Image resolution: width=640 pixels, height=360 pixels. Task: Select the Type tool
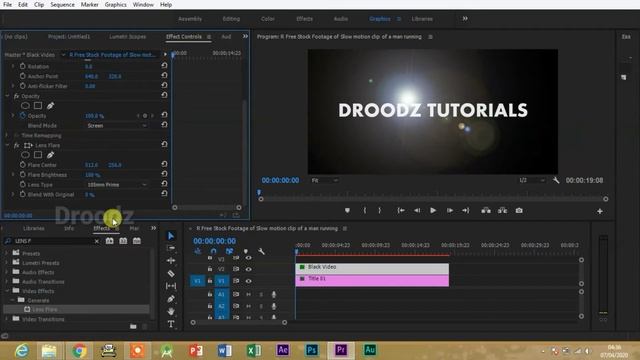(x=171, y=324)
